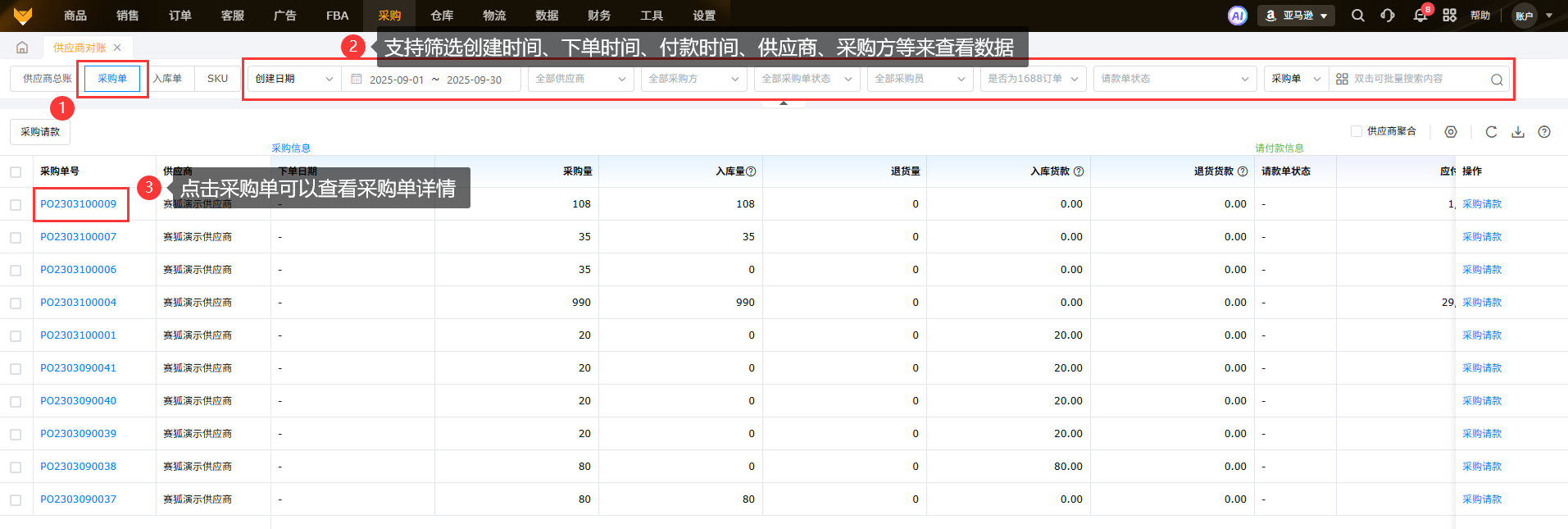This screenshot has height=529, width=1568.
Task: Open the 财务 menu
Action: (599, 16)
